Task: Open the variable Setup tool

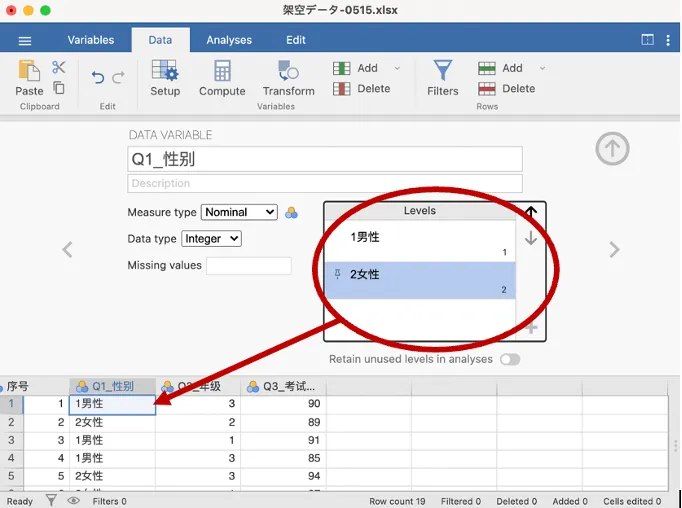Action: pyautogui.click(x=165, y=78)
